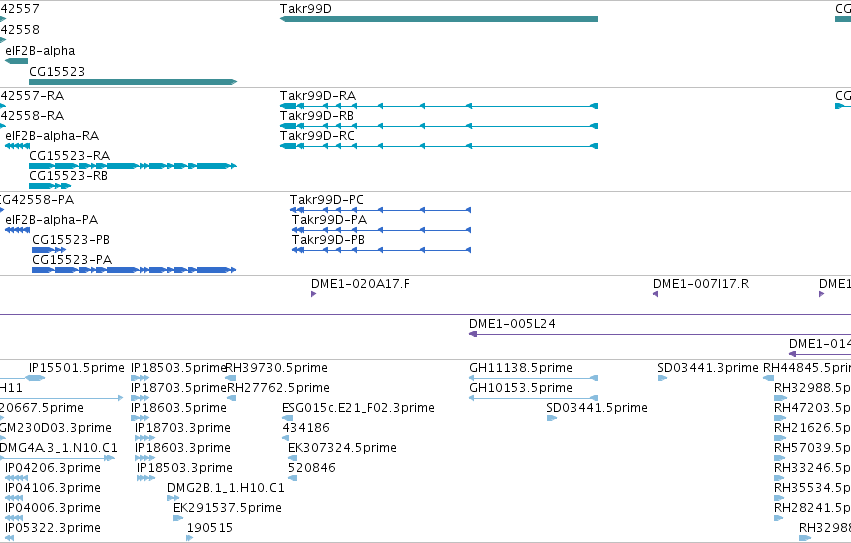
Task: Select the Takr99D gene bar
Action: (439, 19)
